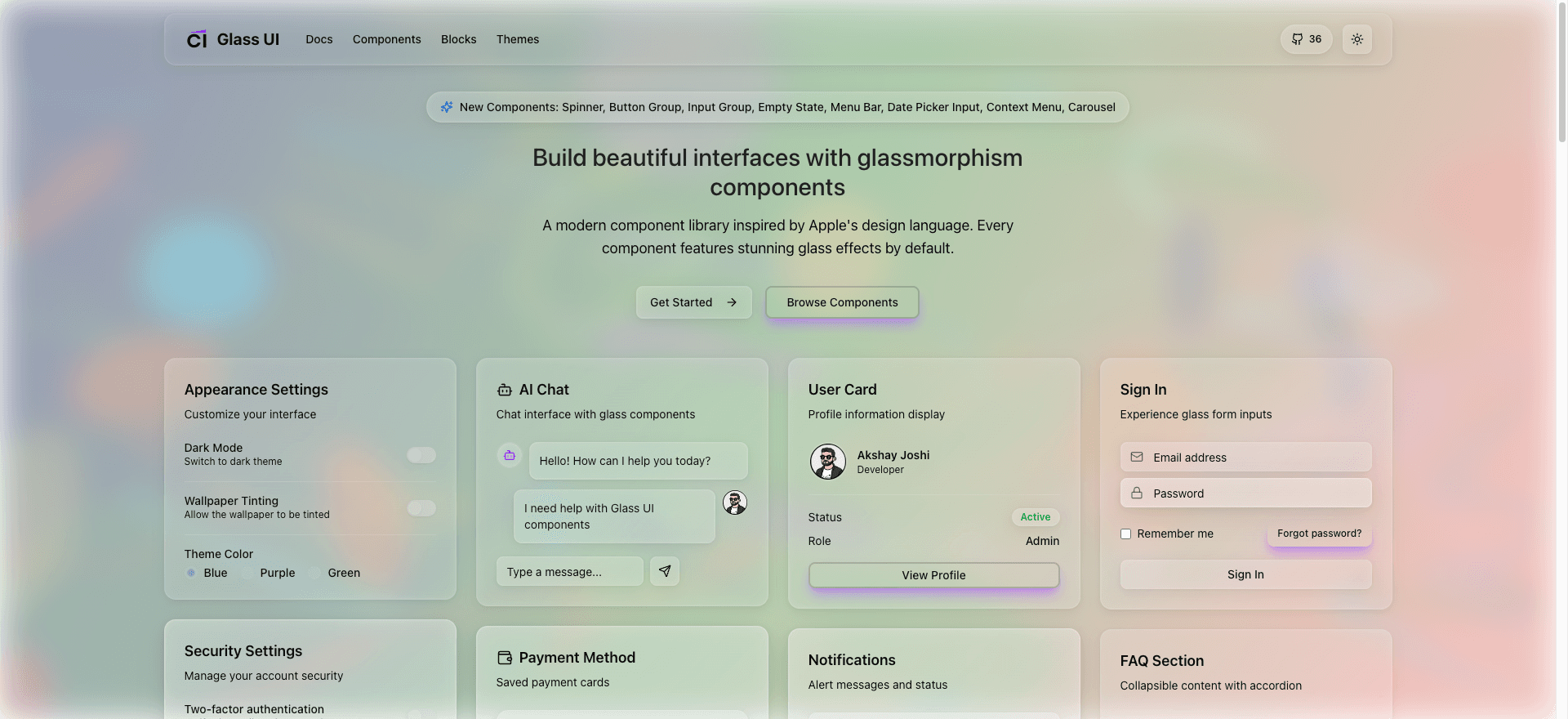Enable the Dark Mode switch
This screenshot has height=719, width=1568.
pyautogui.click(x=421, y=455)
